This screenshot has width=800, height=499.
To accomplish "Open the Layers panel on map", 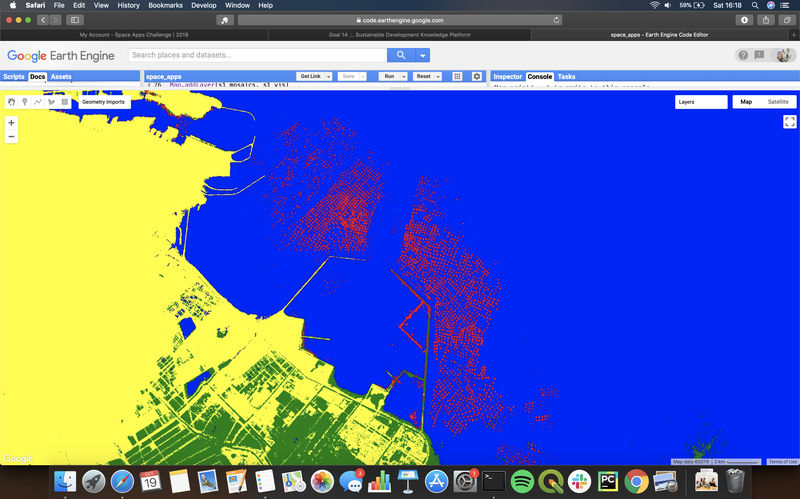I will tap(700, 102).
